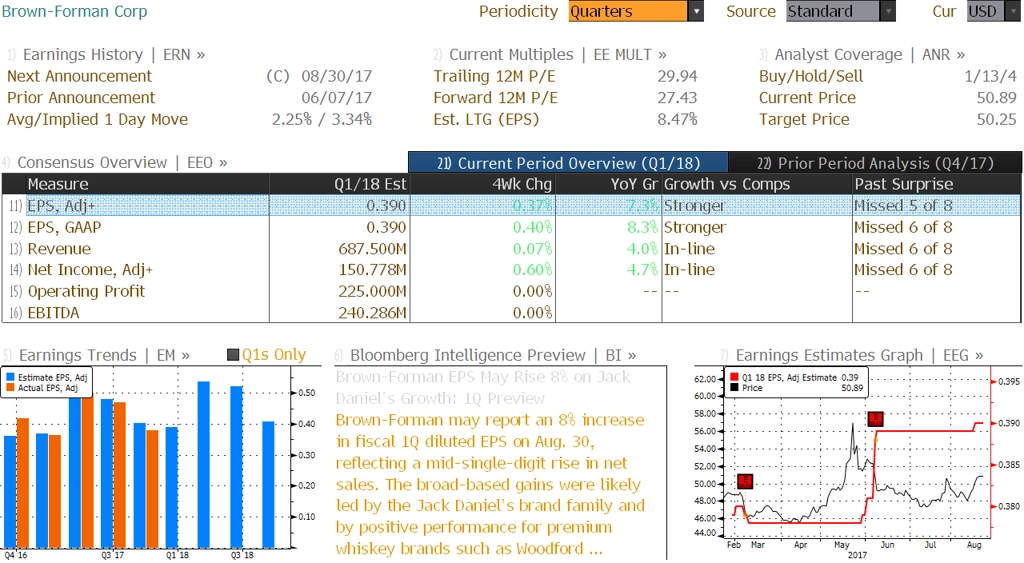The height and width of the screenshot is (563, 1024).
Task: Click the Buy/Hold/Sell value 1/13/4
Action: point(990,76)
